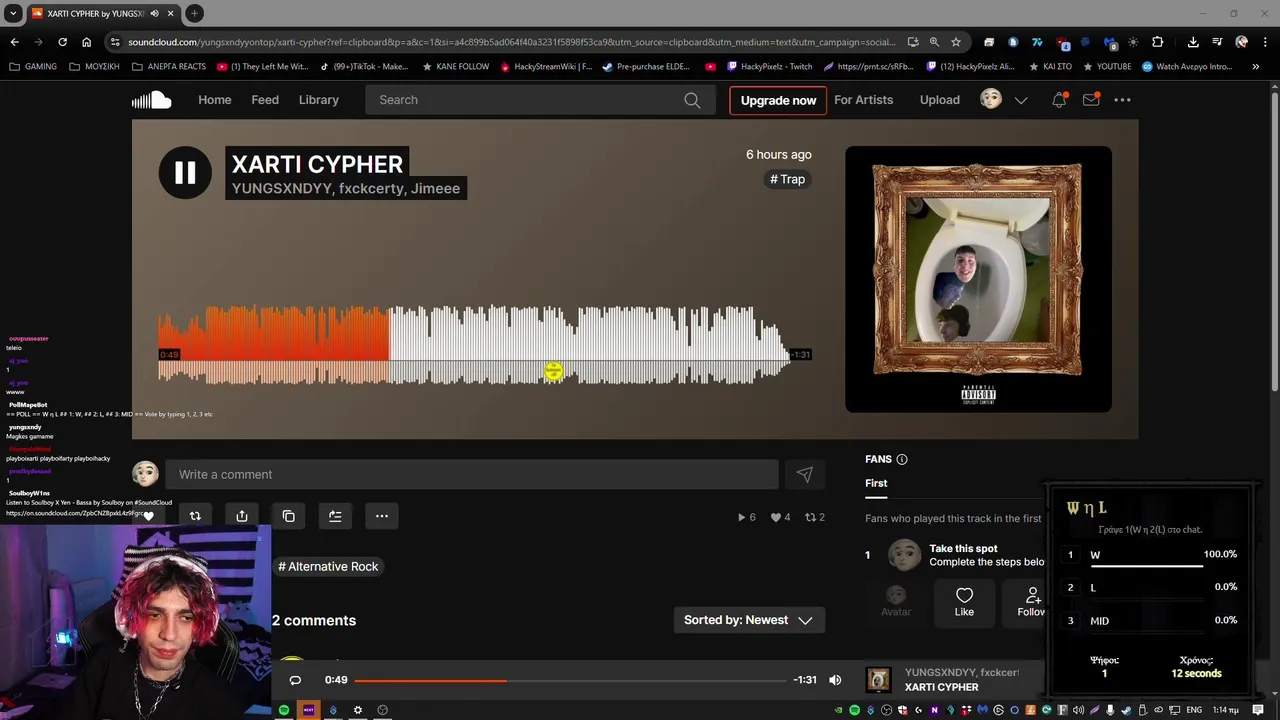
Task: Focus the SoundCloud search field
Action: click(540, 100)
